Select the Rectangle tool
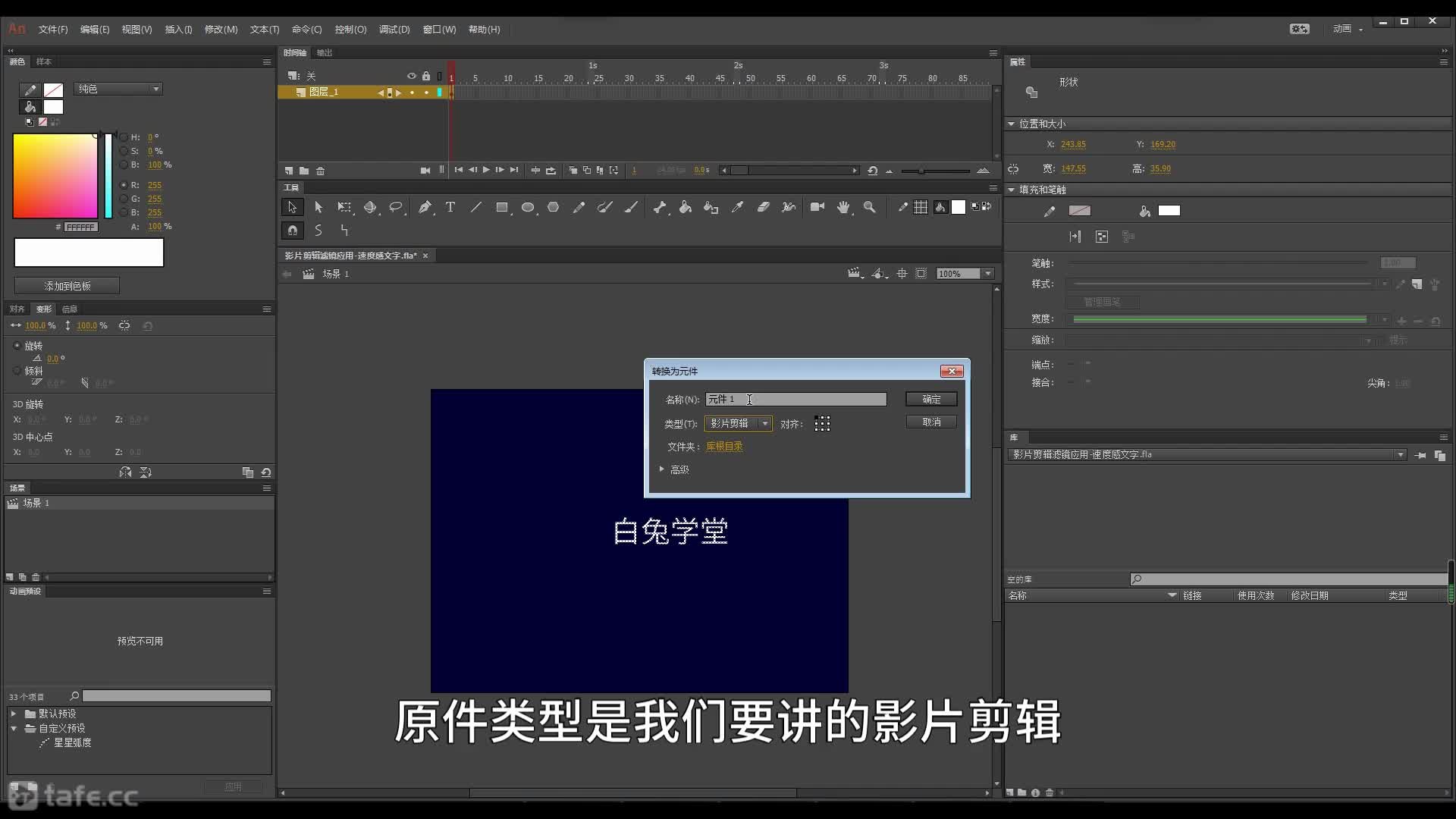Viewport: 1456px width, 819px height. [502, 207]
